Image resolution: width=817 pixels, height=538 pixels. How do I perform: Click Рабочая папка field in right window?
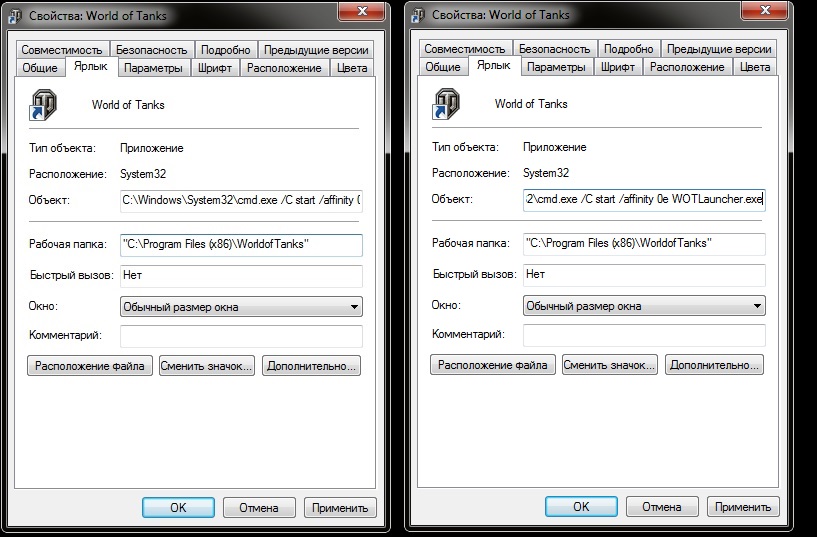[x=644, y=244]
